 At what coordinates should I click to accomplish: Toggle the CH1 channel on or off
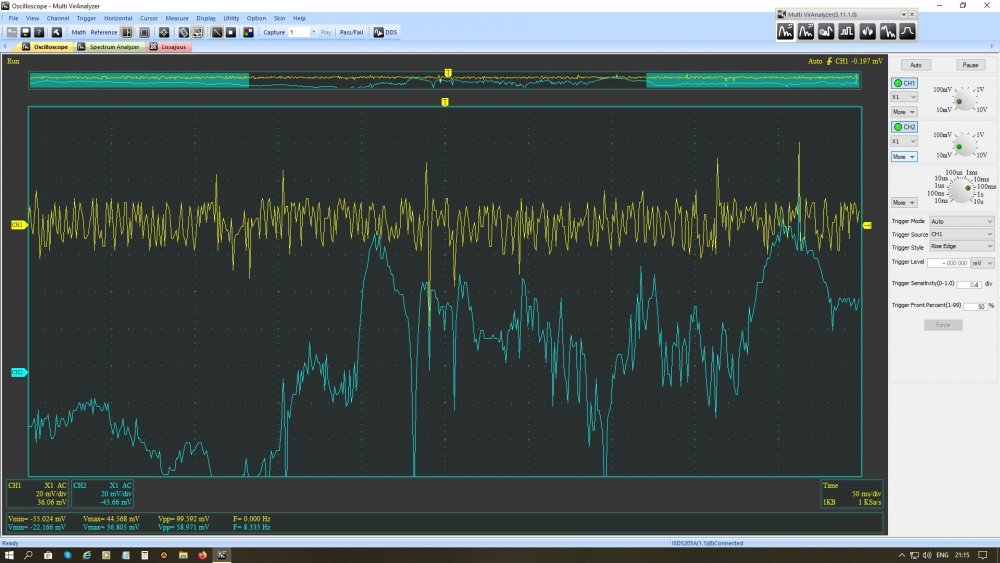pyautogui.click(x=905, y=82)
